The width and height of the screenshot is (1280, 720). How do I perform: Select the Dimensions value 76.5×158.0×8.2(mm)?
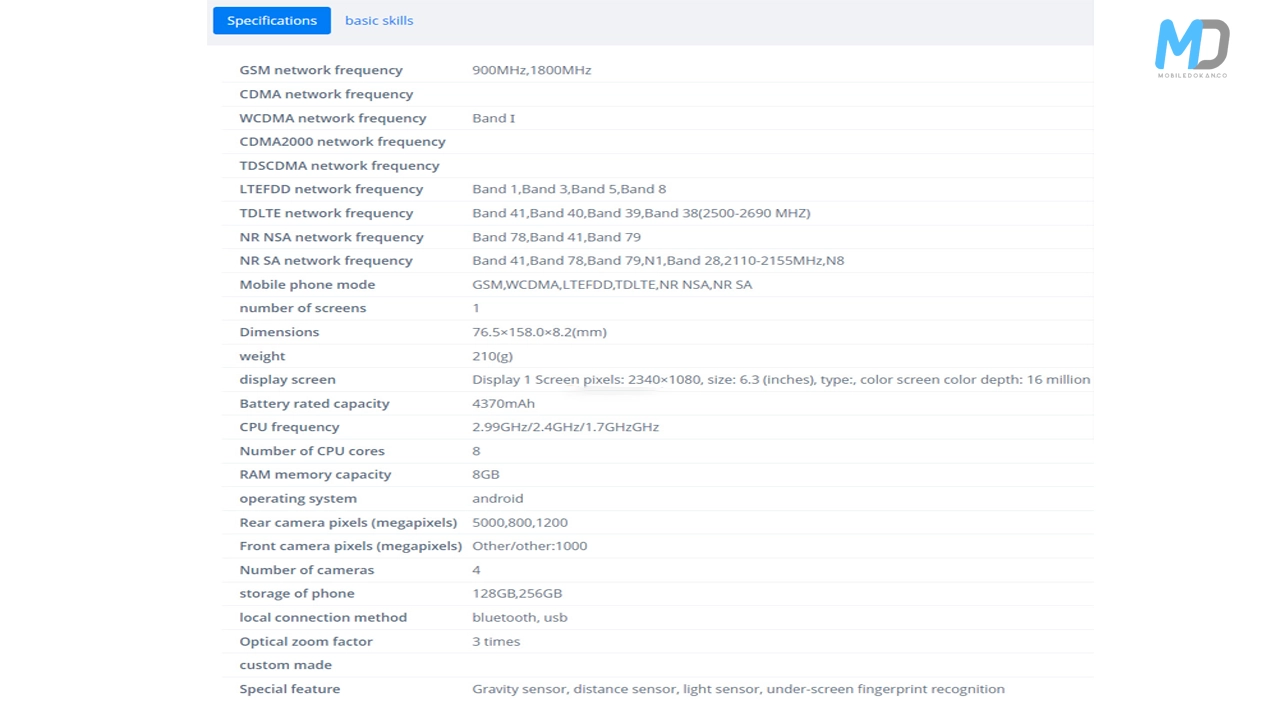coord(539,332)
